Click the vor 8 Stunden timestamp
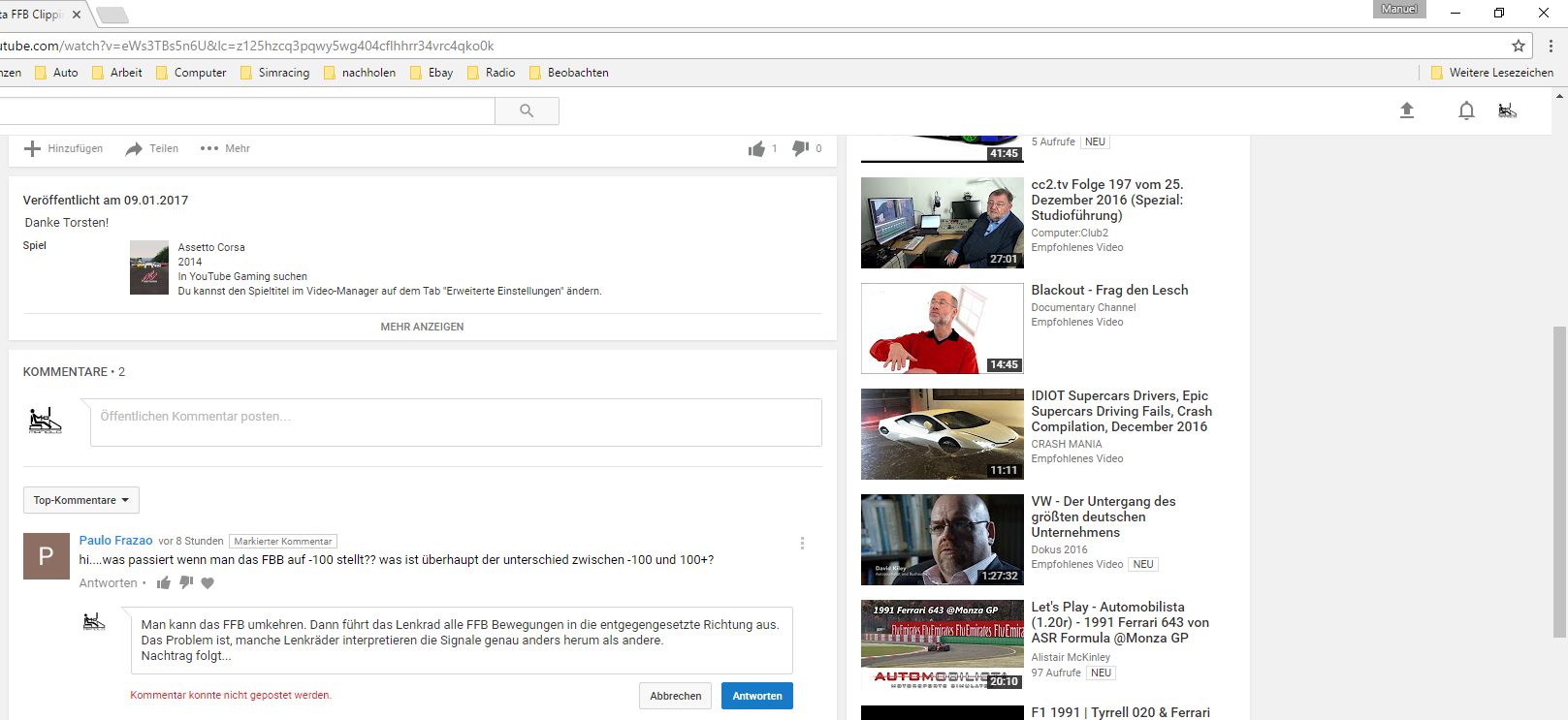 point(191,541)
